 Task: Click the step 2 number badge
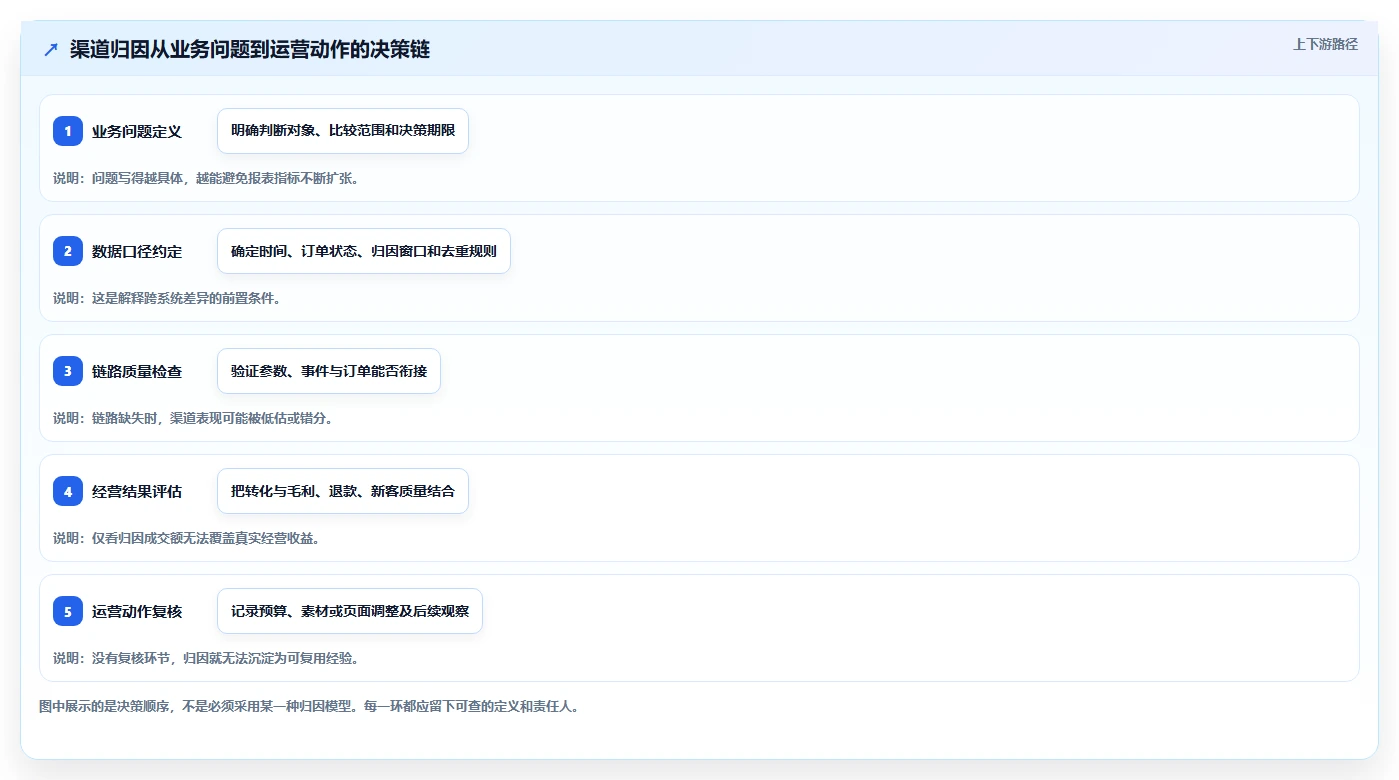coord(68,251)
